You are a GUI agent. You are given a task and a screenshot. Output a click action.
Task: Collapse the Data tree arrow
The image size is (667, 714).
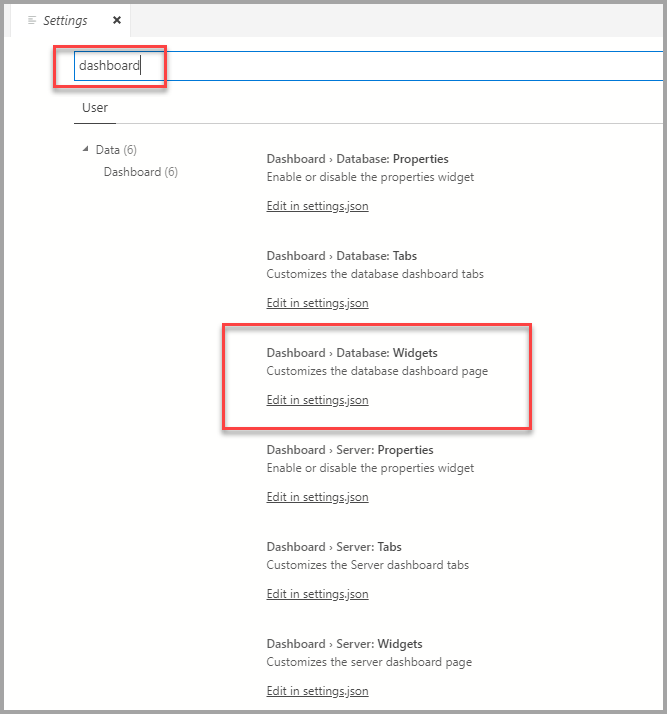(x=85, y=150)
